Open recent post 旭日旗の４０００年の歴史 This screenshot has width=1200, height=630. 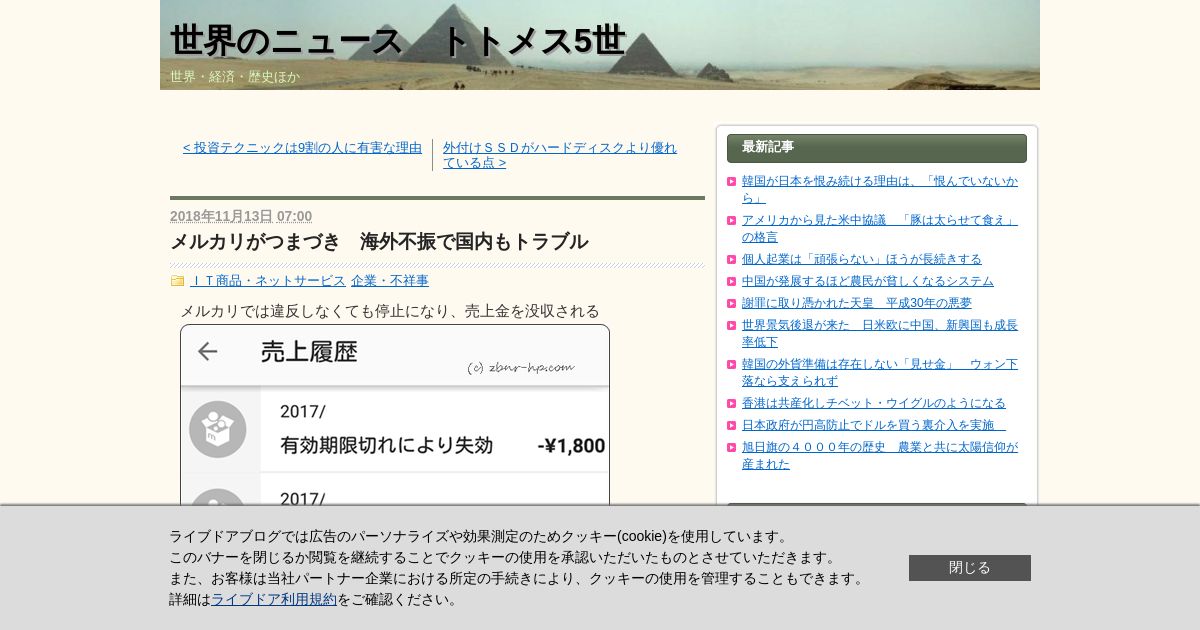point(880,455)
